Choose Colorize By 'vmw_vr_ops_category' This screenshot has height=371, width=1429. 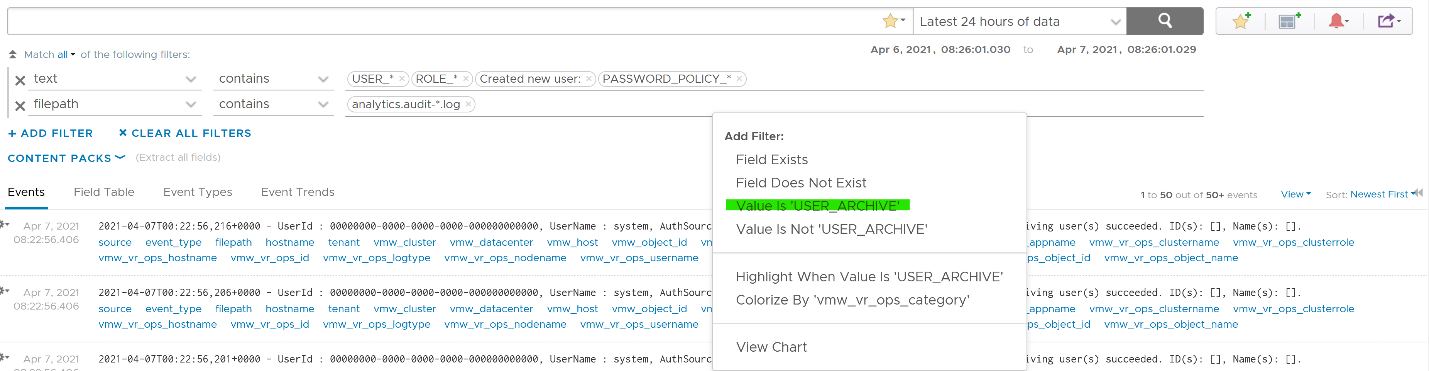pos(853,300)
